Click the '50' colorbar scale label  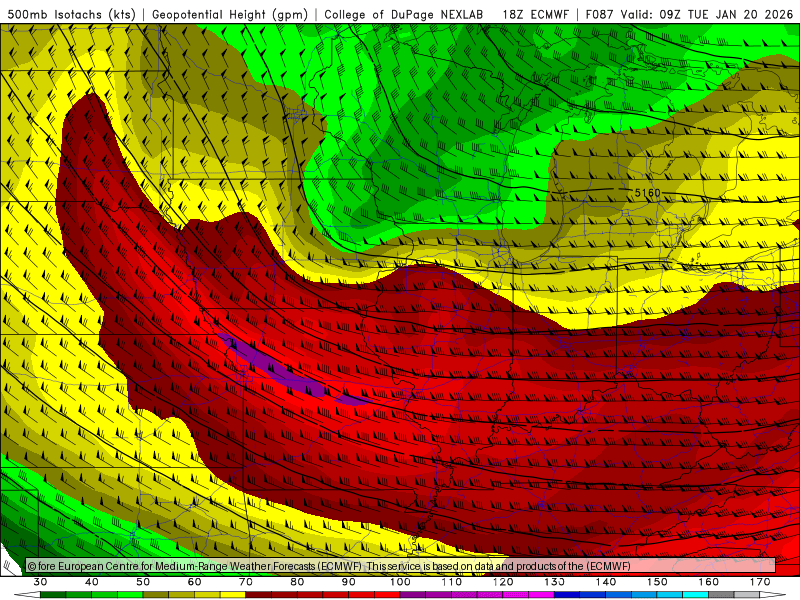143,582
